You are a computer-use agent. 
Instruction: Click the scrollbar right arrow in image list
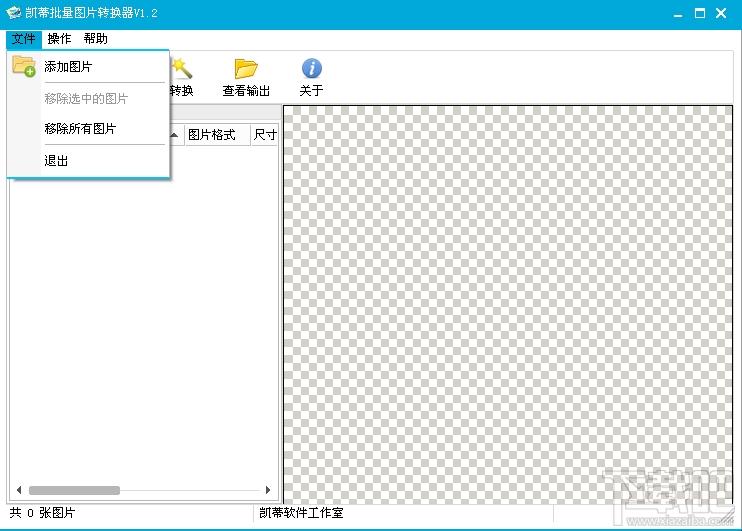[x=268, y=490]
